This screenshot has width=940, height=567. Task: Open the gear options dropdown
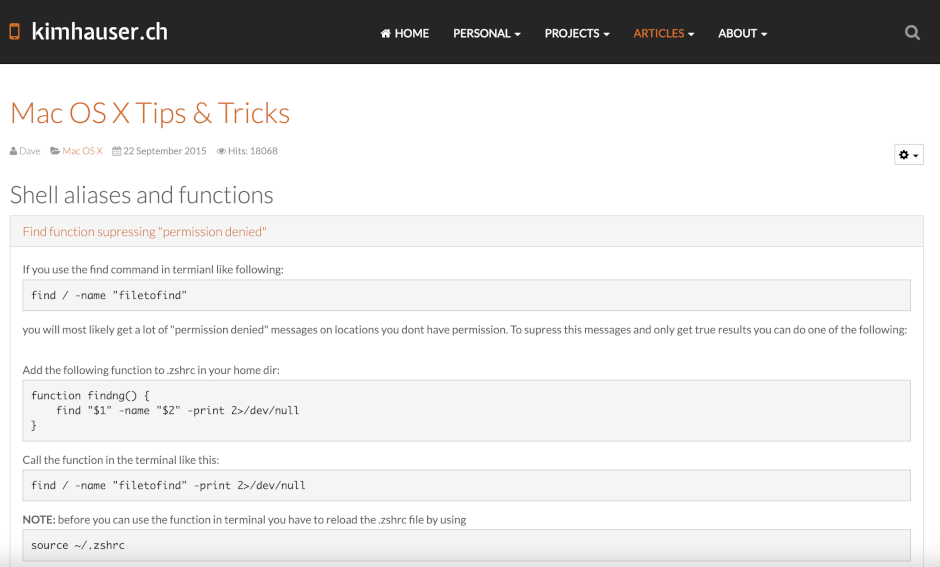(x=908, y=155)
